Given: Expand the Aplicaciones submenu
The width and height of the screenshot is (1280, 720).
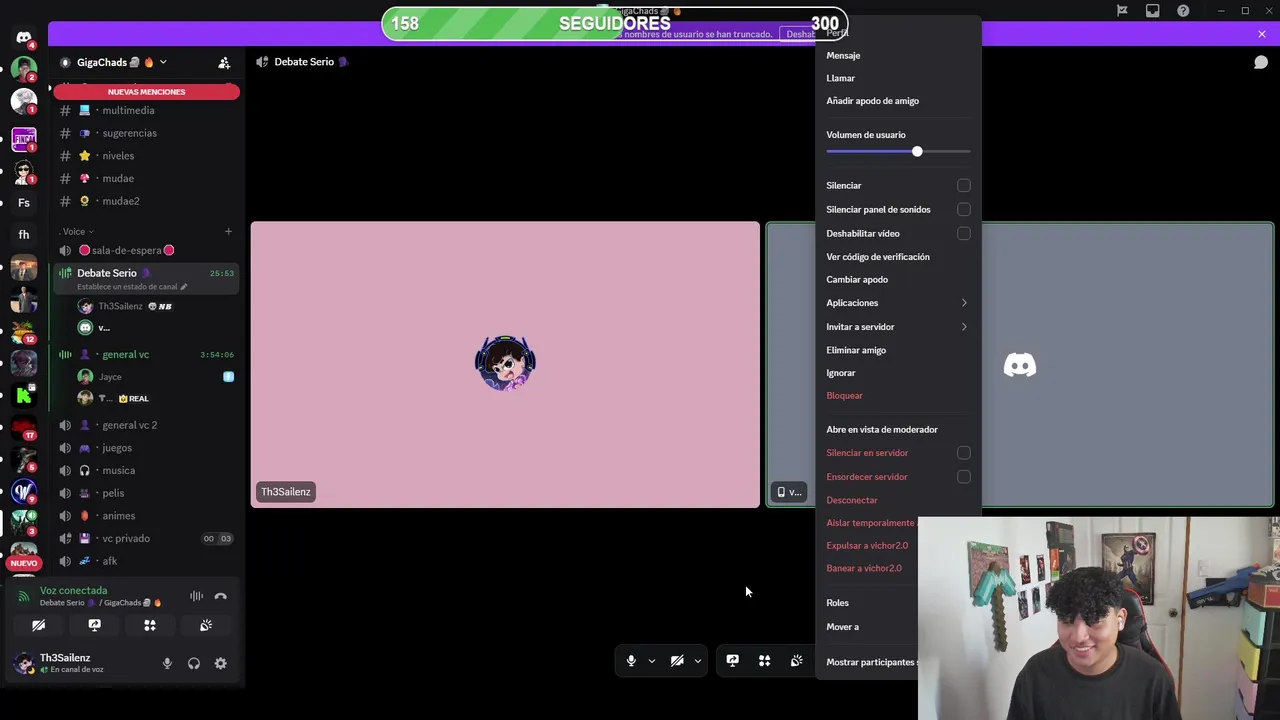Looking at the screenshot, I should (x=898, y=303).
